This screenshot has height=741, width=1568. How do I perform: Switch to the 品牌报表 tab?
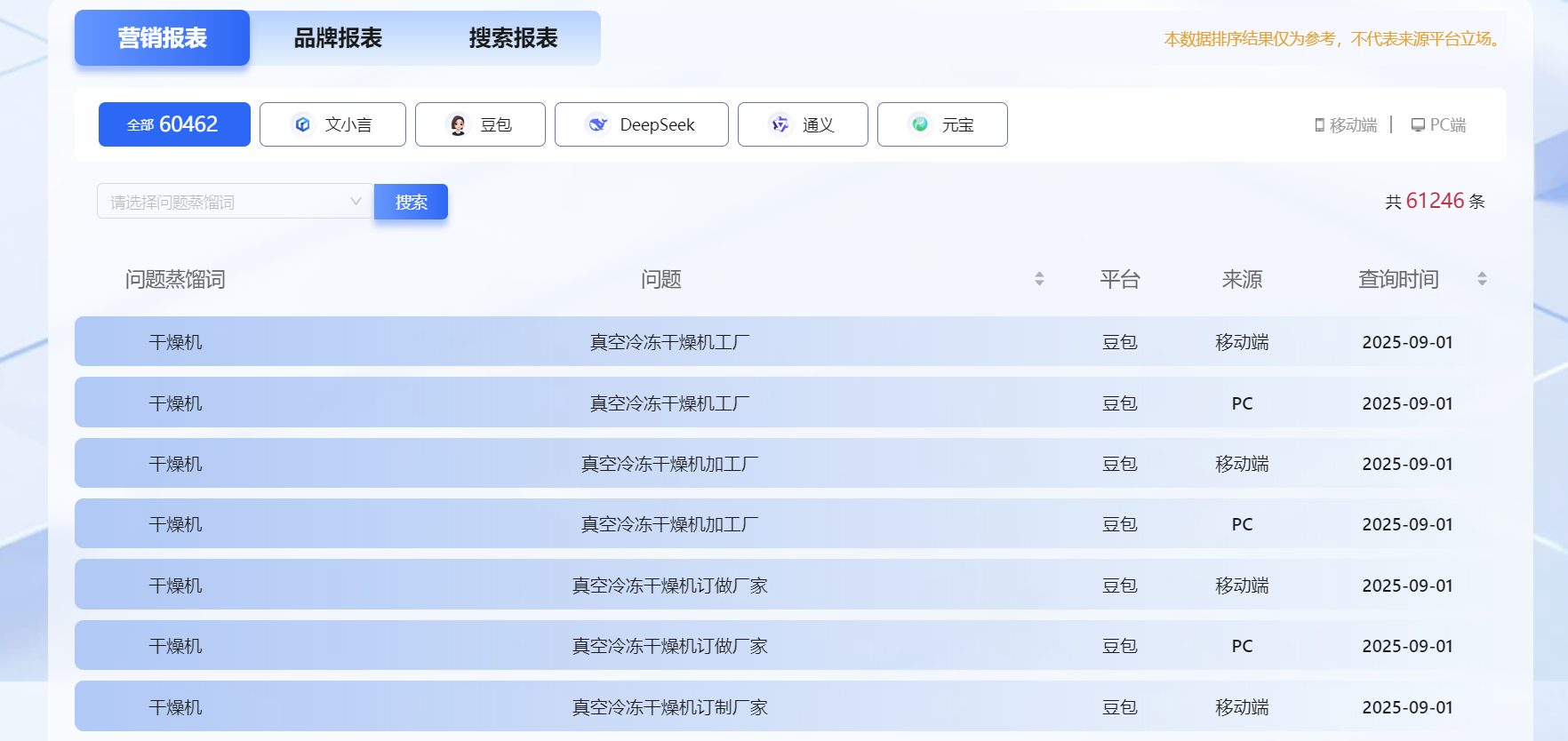[338, 38]
